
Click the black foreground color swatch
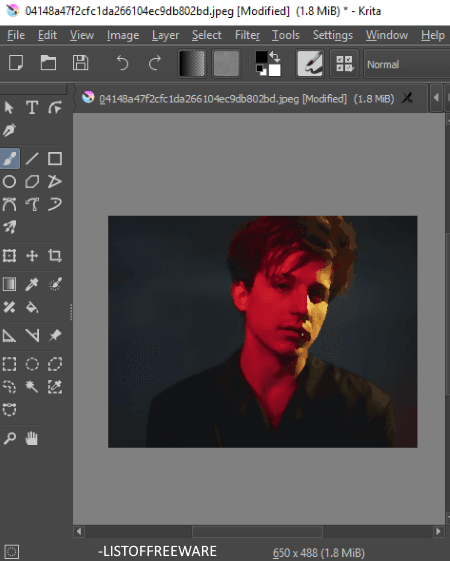click(261, 57)
